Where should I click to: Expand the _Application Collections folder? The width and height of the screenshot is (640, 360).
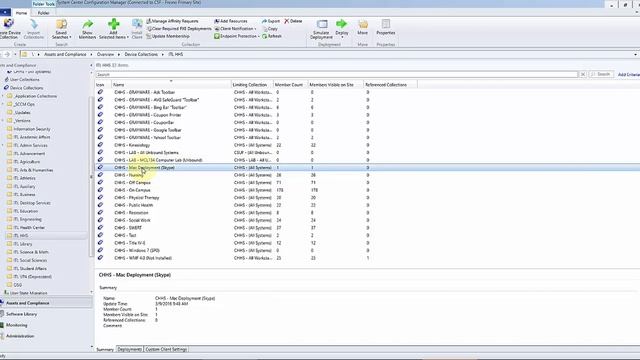pyautogui.click(x=3, y=96)
